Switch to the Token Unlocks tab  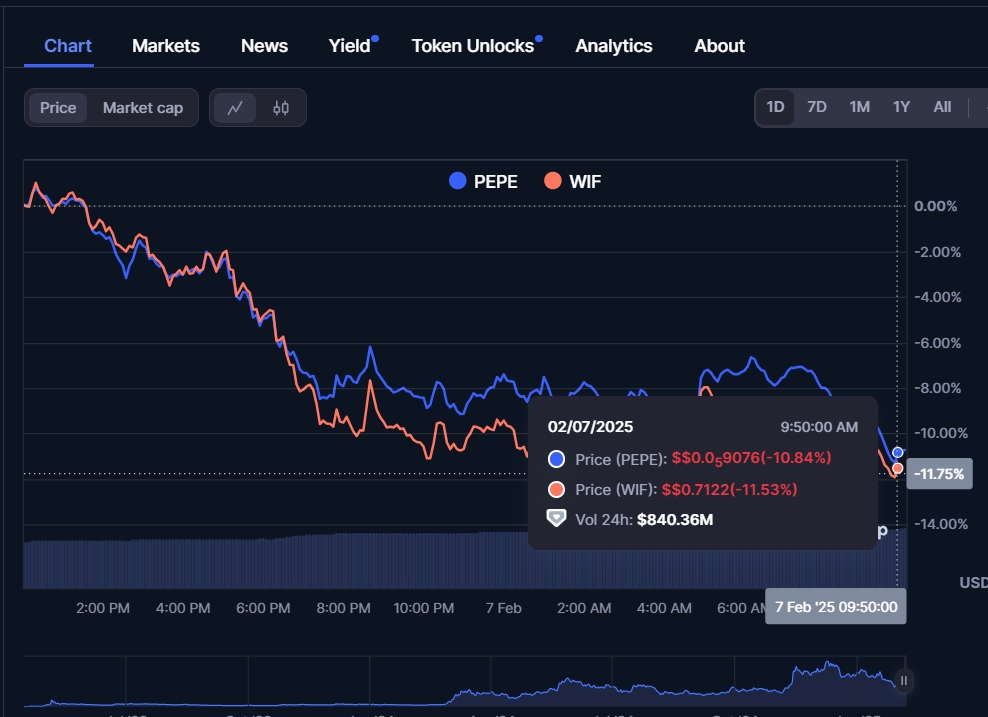click(x=473, y=46)
